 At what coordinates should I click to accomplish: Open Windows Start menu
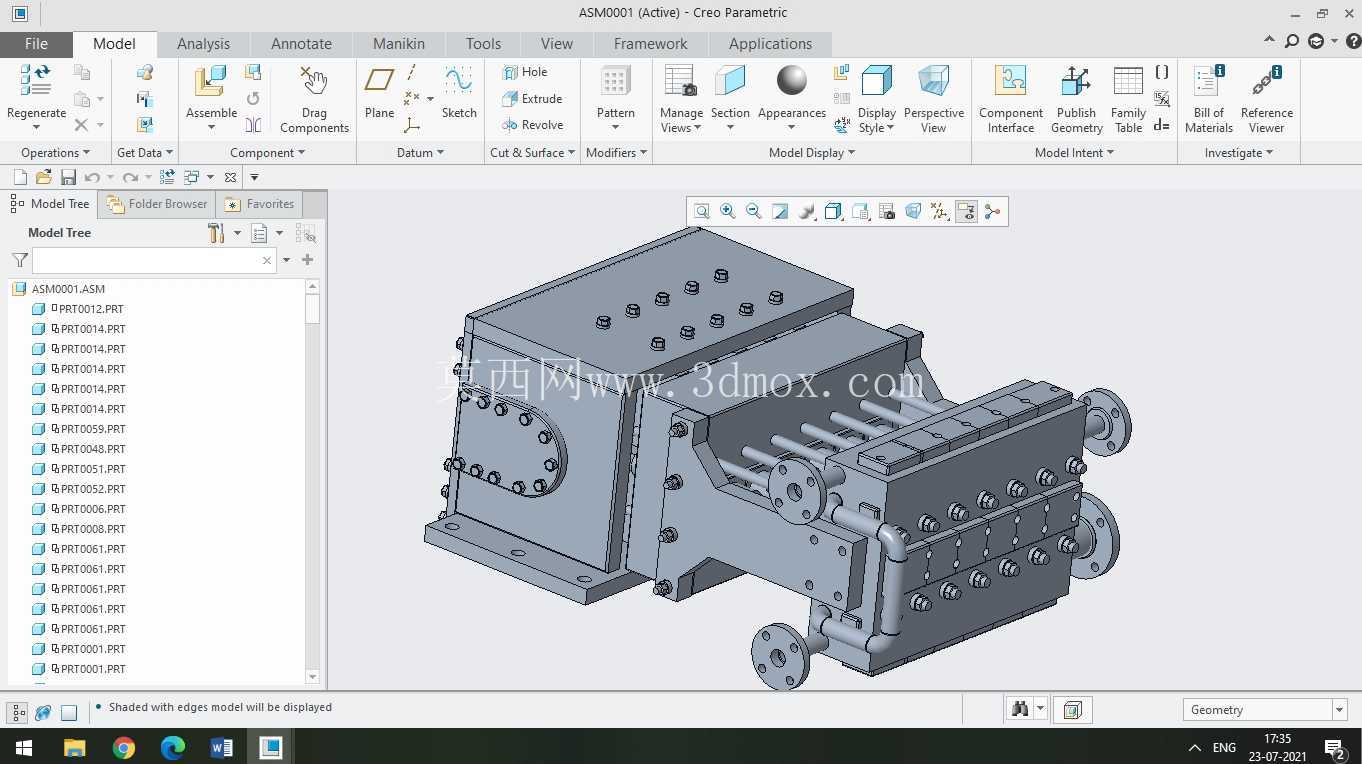pos(24,748)
